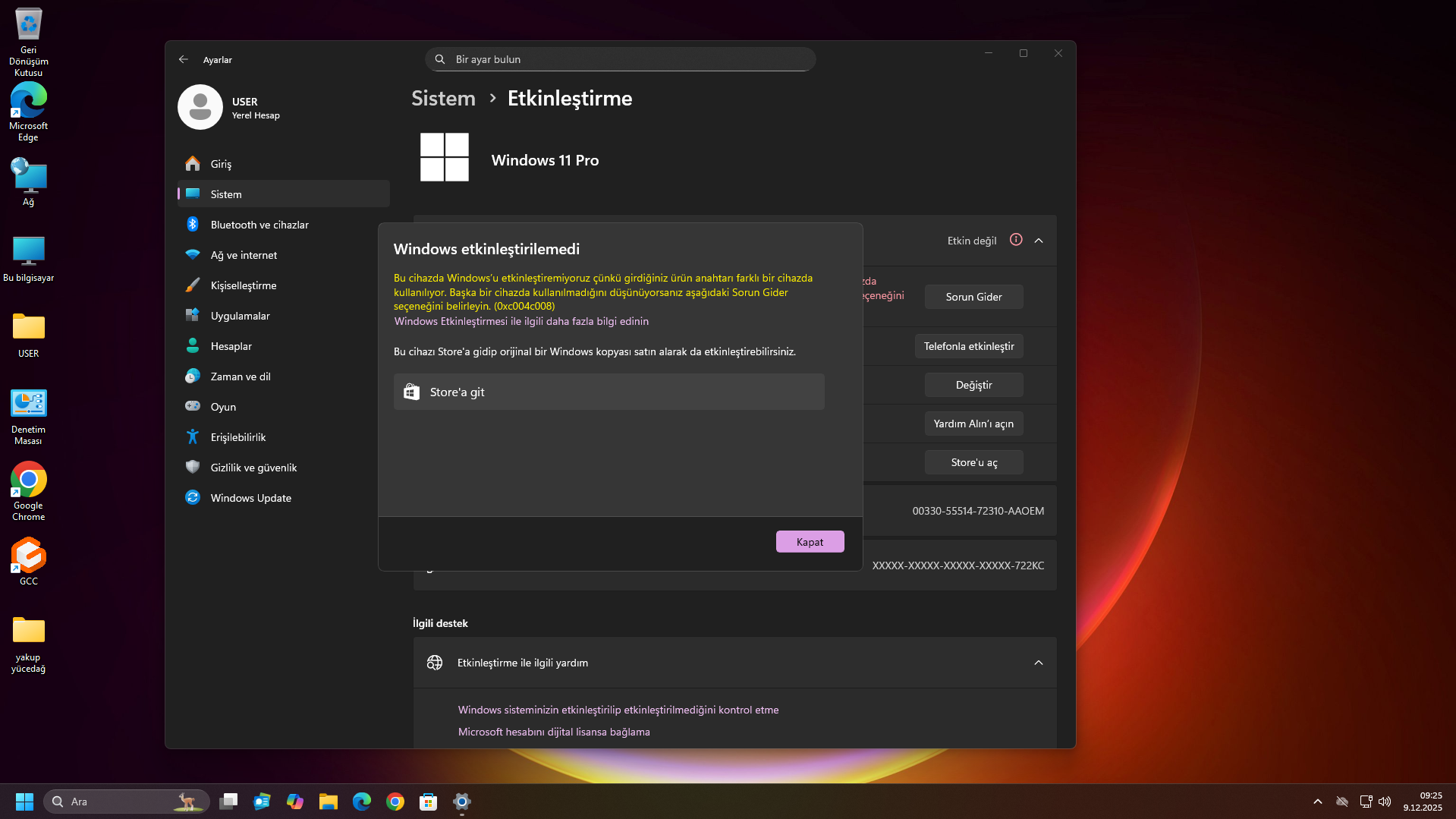The image size is (1456, 819).
Task: Click the Bir ayar bulun search field
Action: coord(620,59)
